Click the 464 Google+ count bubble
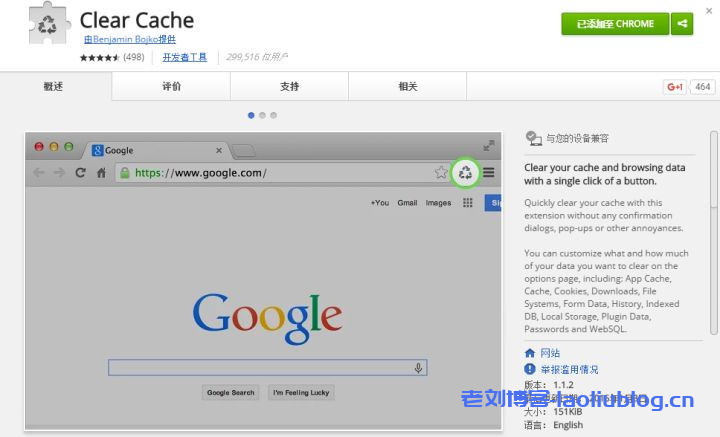This screenshot has width=720, height=437. 703,87
